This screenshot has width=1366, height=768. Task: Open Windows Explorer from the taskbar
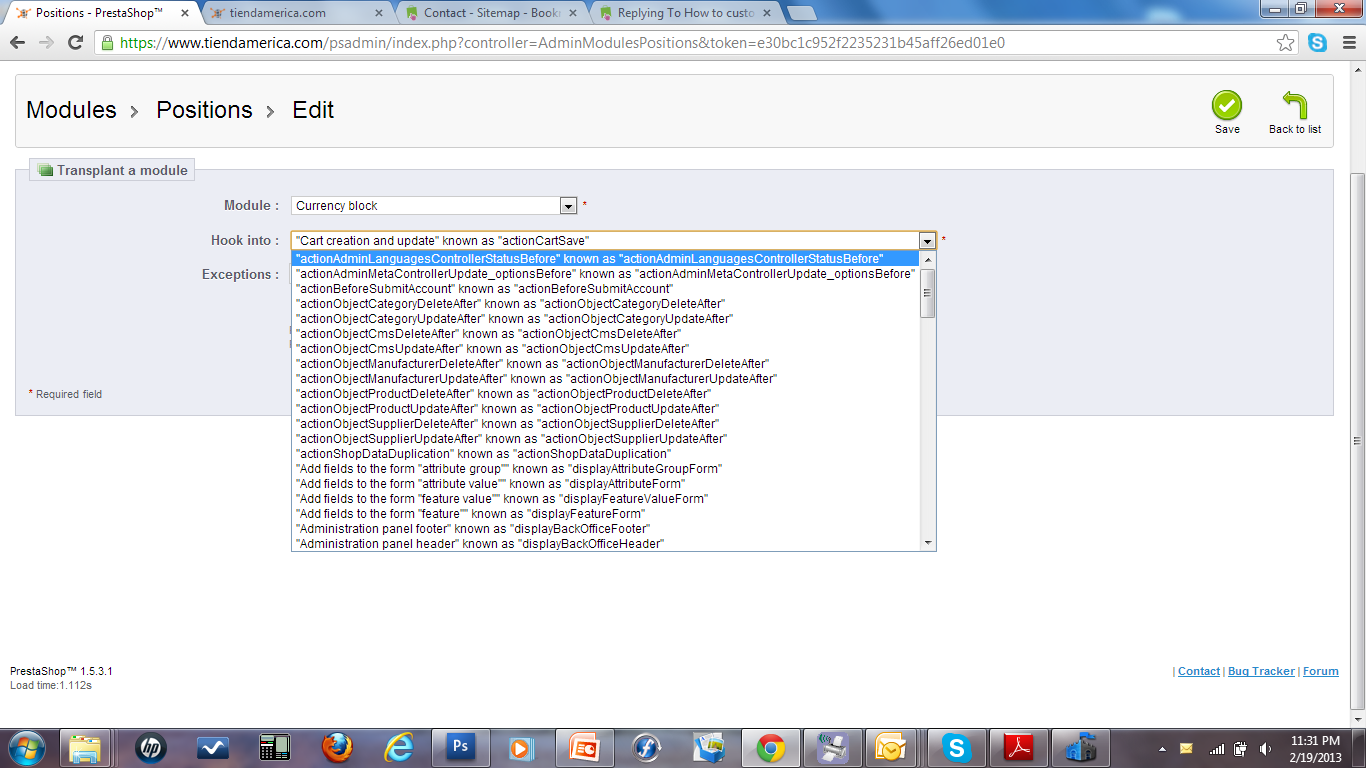tap(86, 748)
